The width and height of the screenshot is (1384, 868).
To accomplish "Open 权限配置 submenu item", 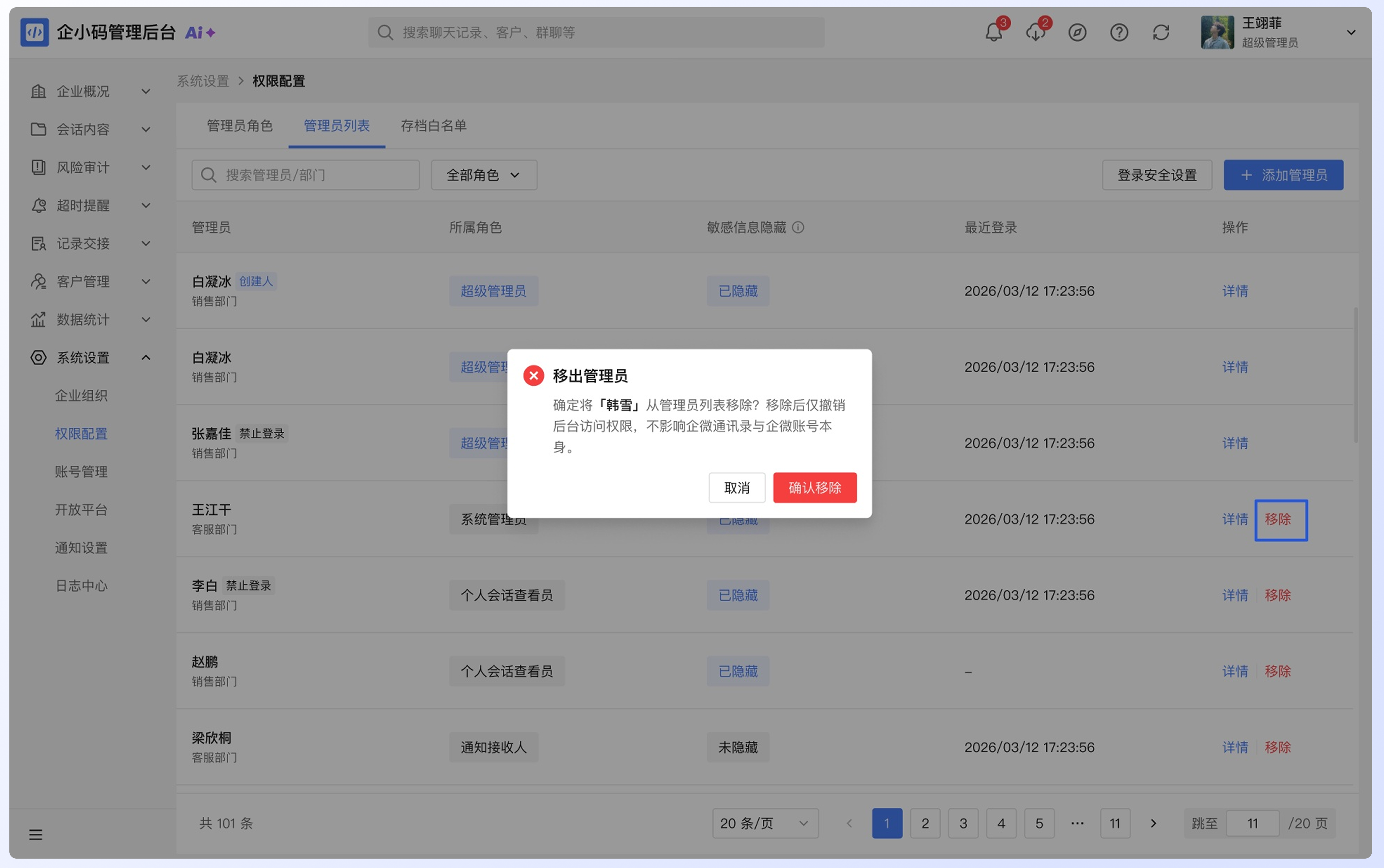I will coord(81,433).
